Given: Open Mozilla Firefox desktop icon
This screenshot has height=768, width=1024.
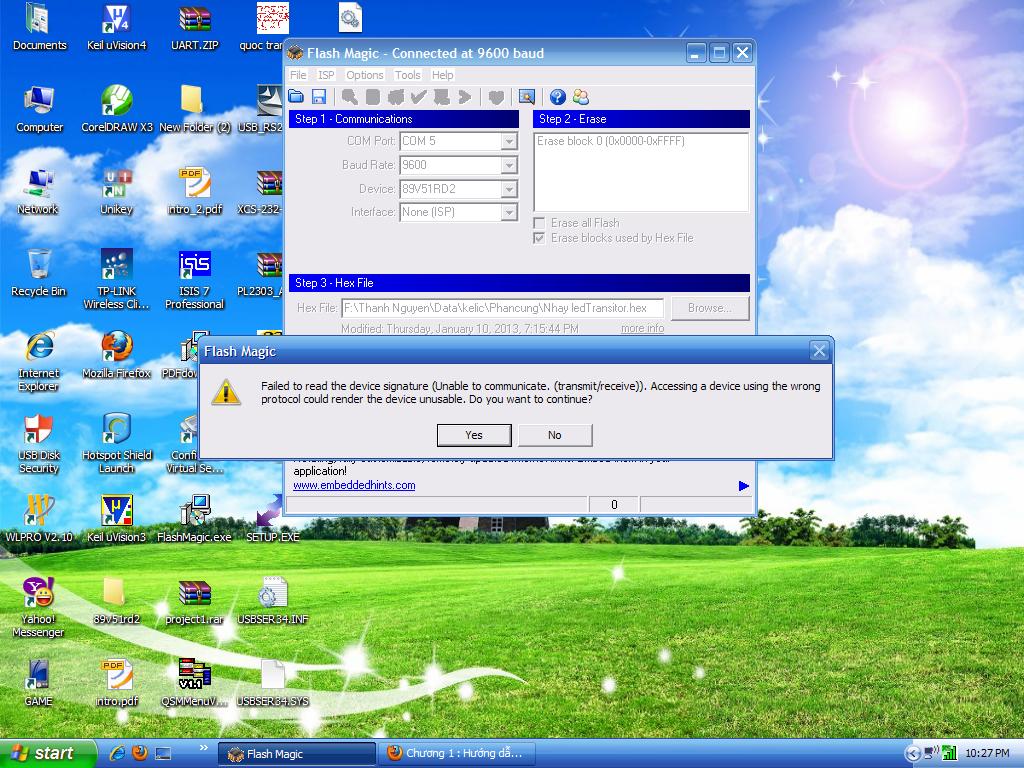Looking at the screenshot, I should (116, 355).
